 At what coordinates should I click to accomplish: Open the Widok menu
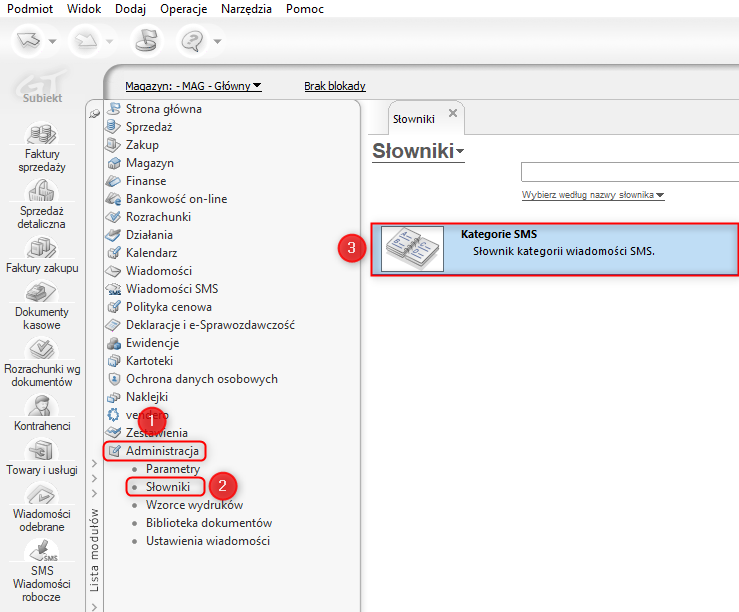84,8
